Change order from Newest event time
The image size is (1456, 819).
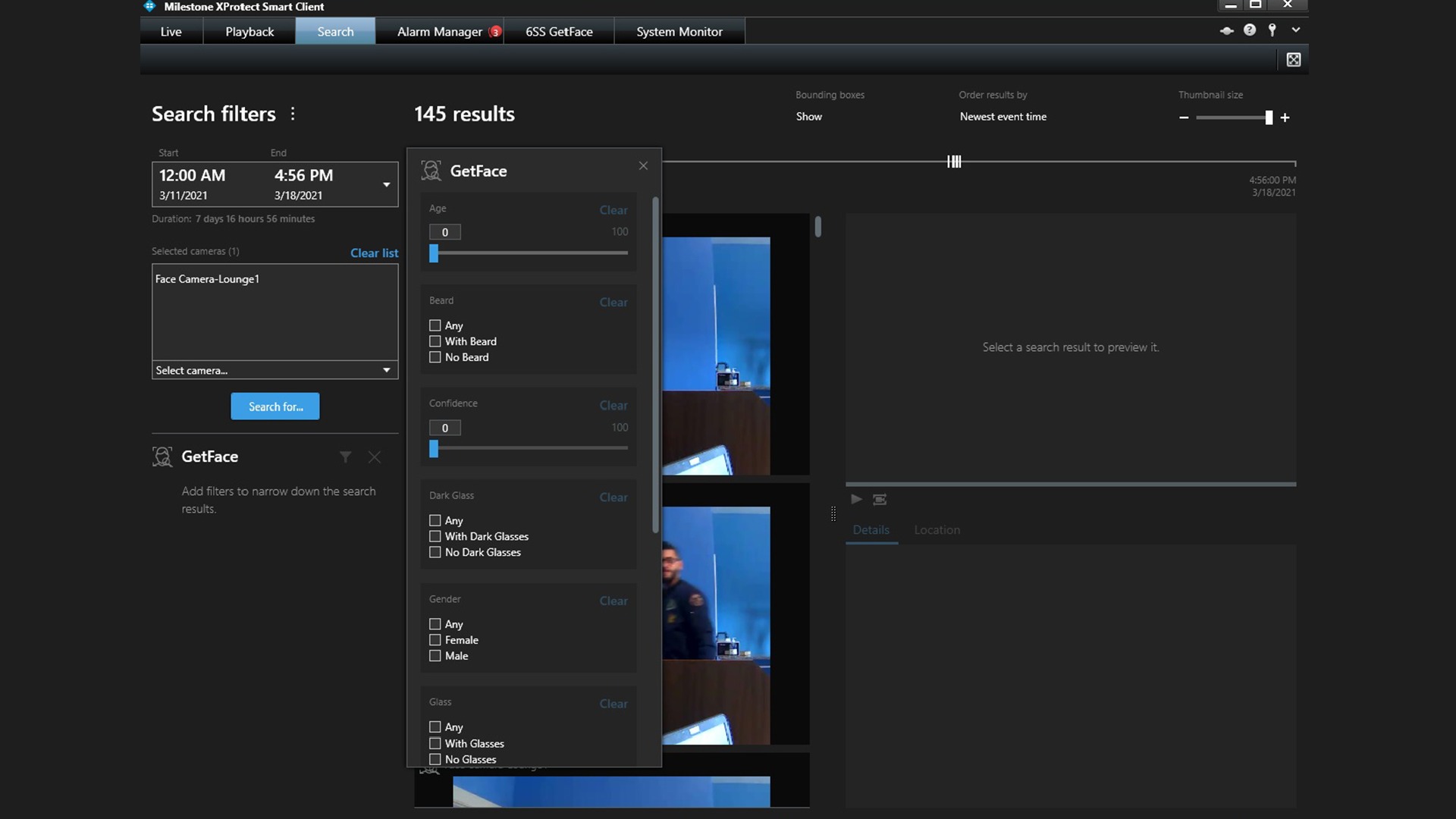tap(1003, 117)
